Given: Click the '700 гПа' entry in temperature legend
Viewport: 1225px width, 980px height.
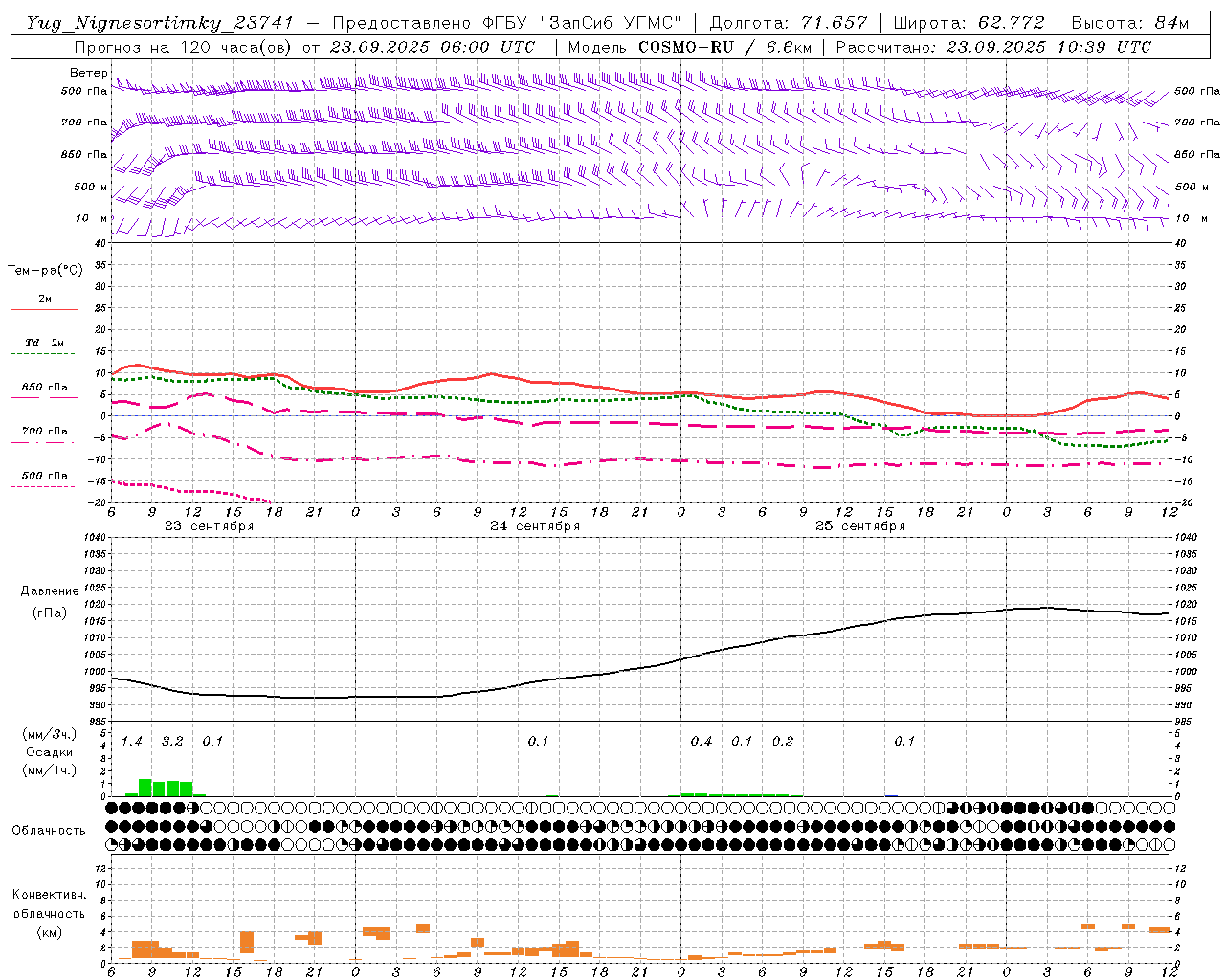Looking at the screenshot, I should point(44,432).
